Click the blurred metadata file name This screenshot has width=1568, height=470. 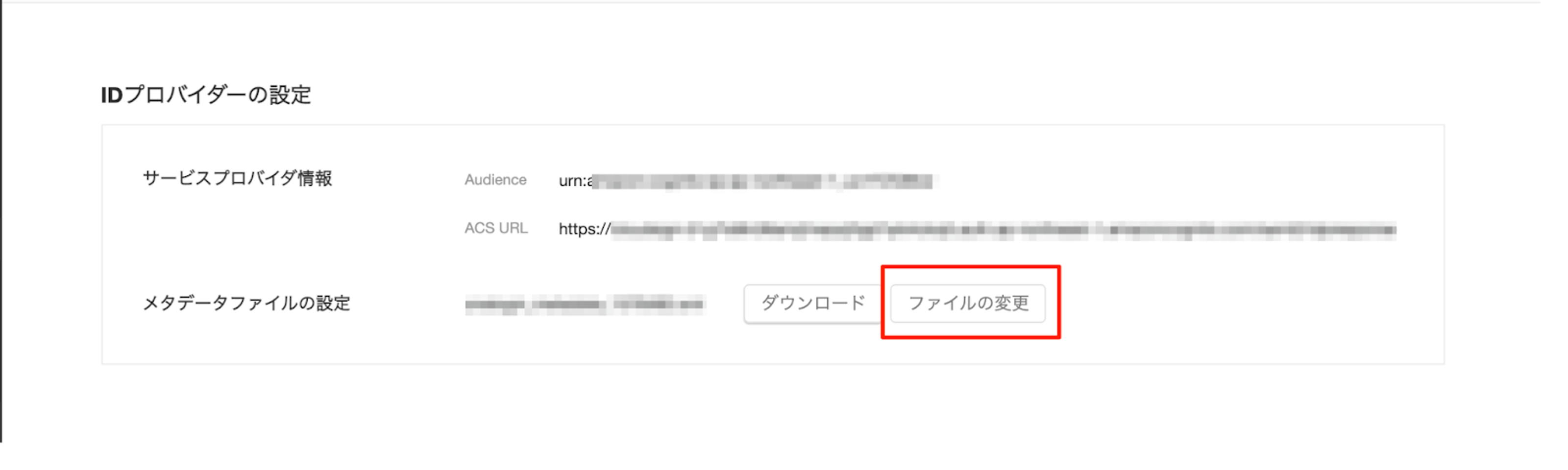tap(585, 304)
